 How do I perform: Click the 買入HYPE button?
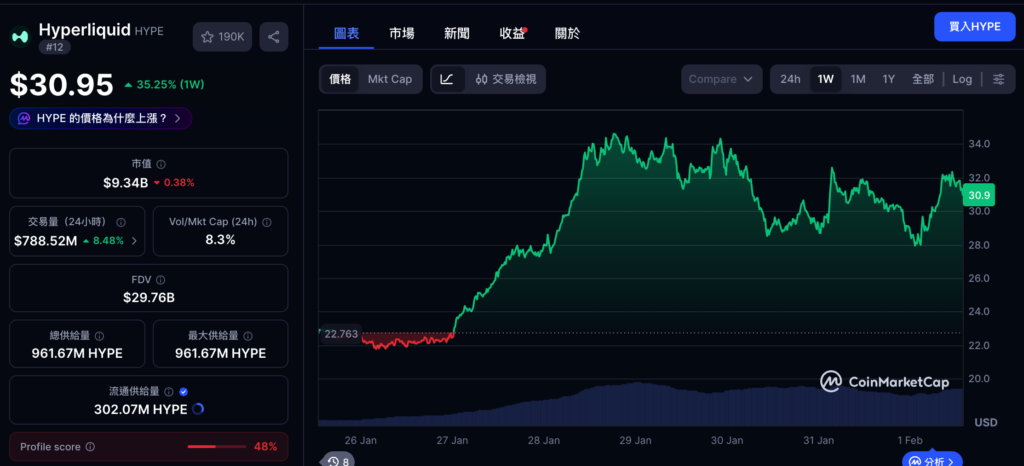[974, 27]
